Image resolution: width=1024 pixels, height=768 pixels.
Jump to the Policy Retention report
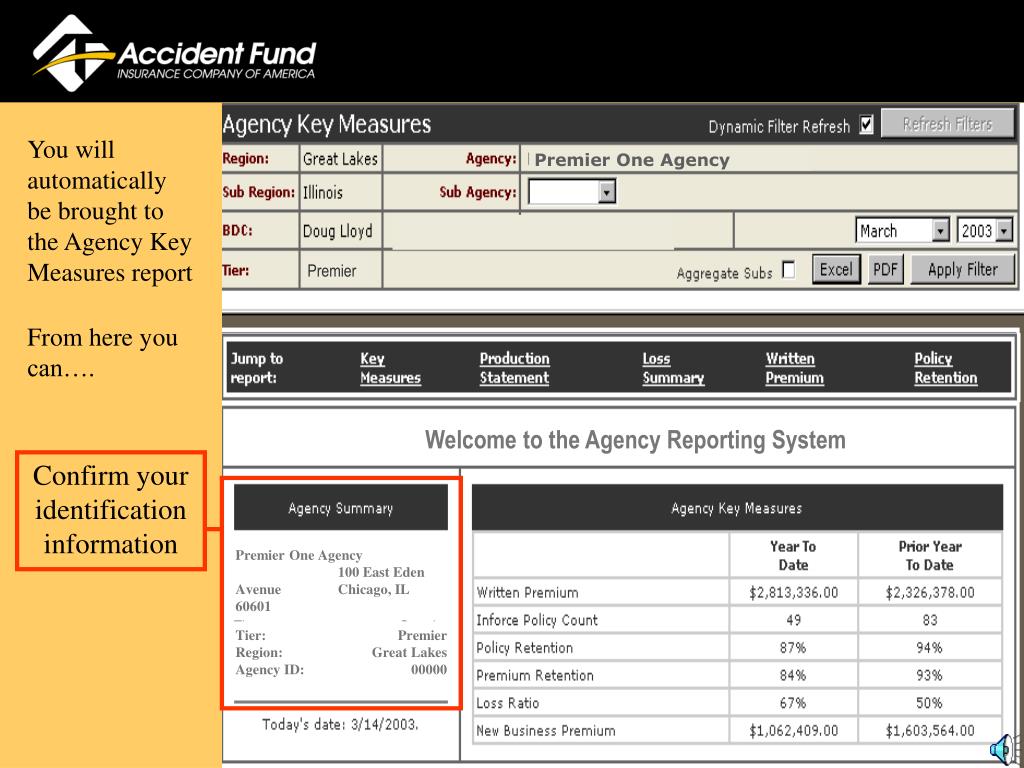point(946,368)
